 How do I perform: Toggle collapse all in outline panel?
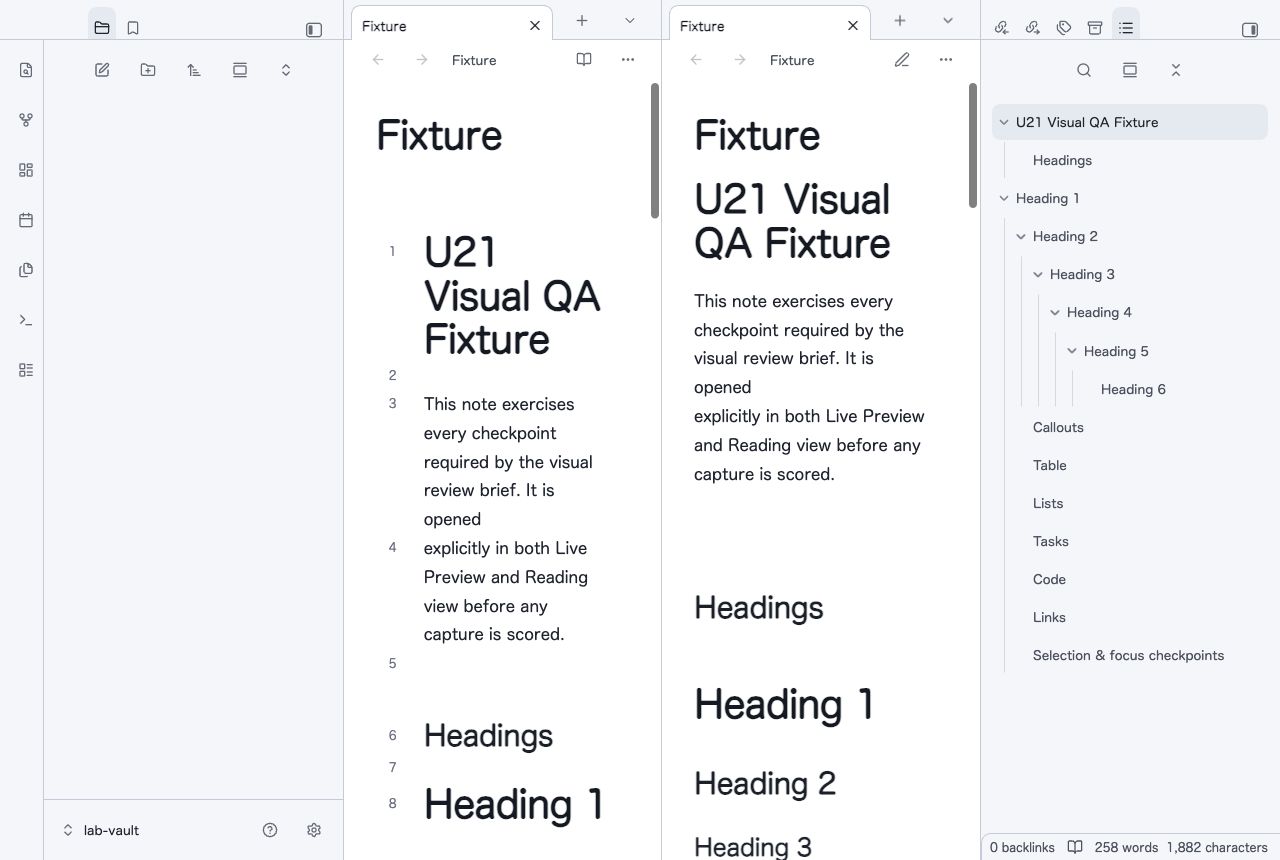[1176, 70]
